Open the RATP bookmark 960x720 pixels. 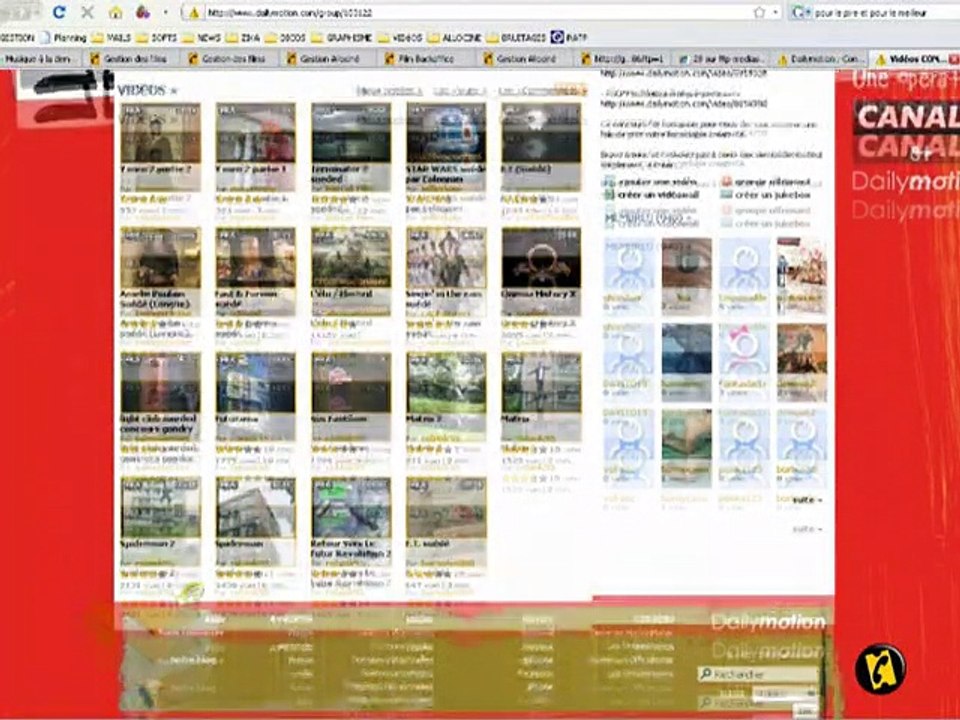point(569,38)
